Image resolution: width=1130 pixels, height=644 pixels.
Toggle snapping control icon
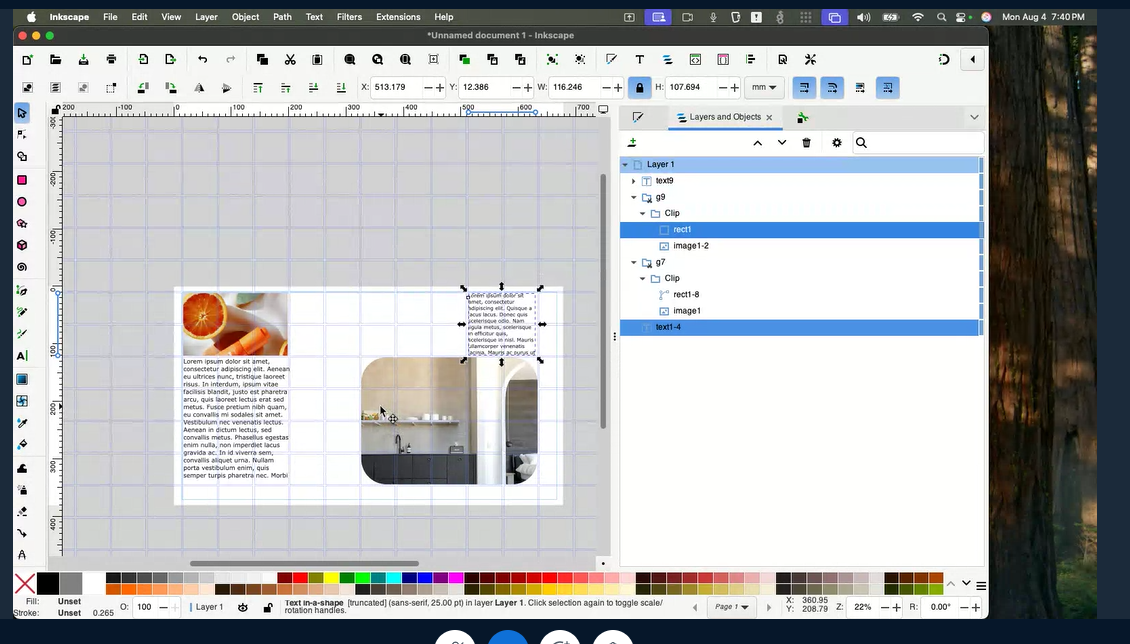click(x=944, y=60)
